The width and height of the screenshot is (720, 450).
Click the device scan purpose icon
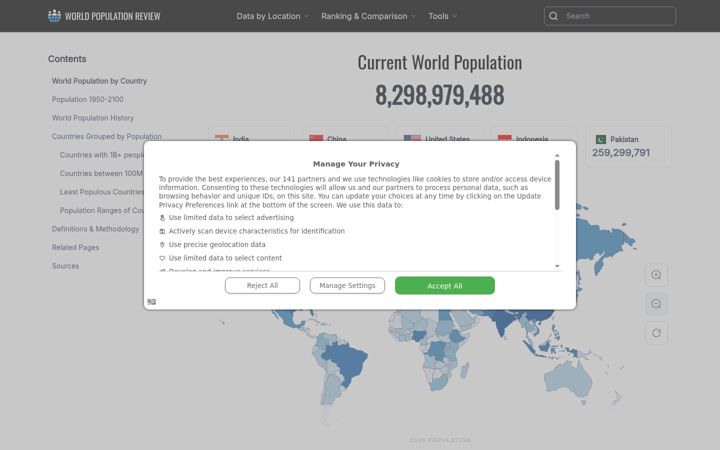point(162,231)
